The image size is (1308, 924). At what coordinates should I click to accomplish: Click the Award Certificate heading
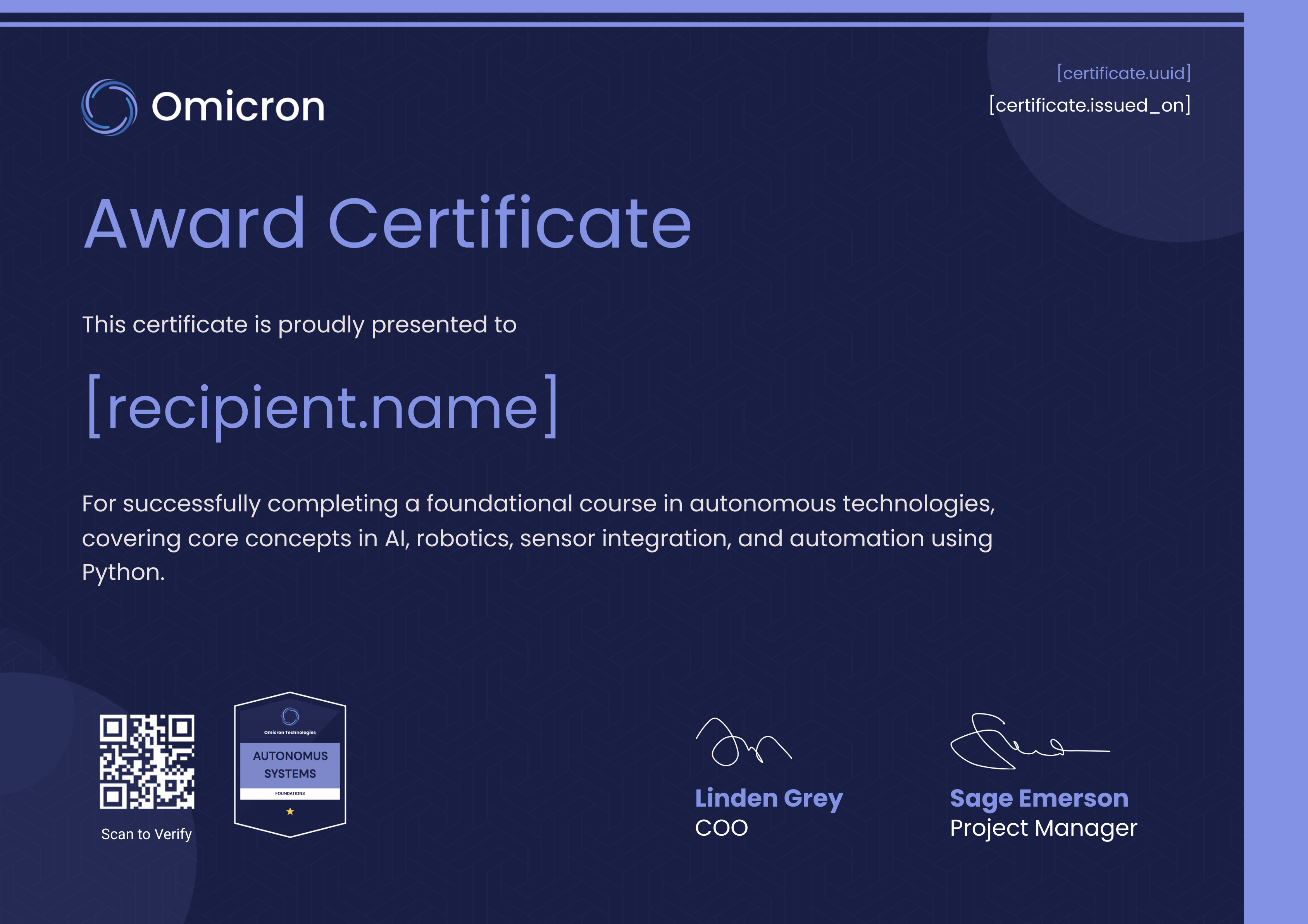[388, 223]
